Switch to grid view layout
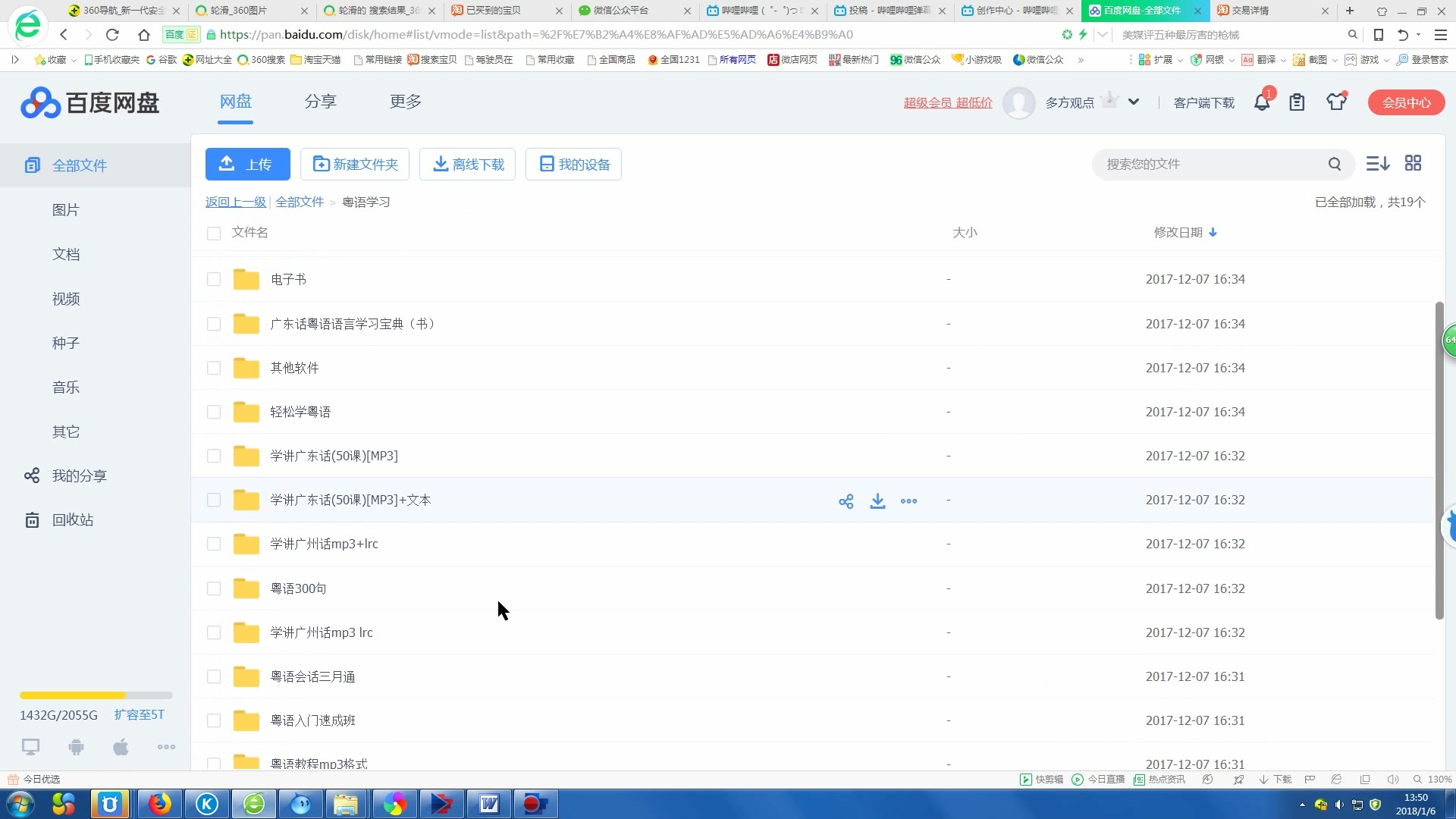The width and height of the screenshot is (1456, 819). pyautogui.click(x=1413, y=163)
